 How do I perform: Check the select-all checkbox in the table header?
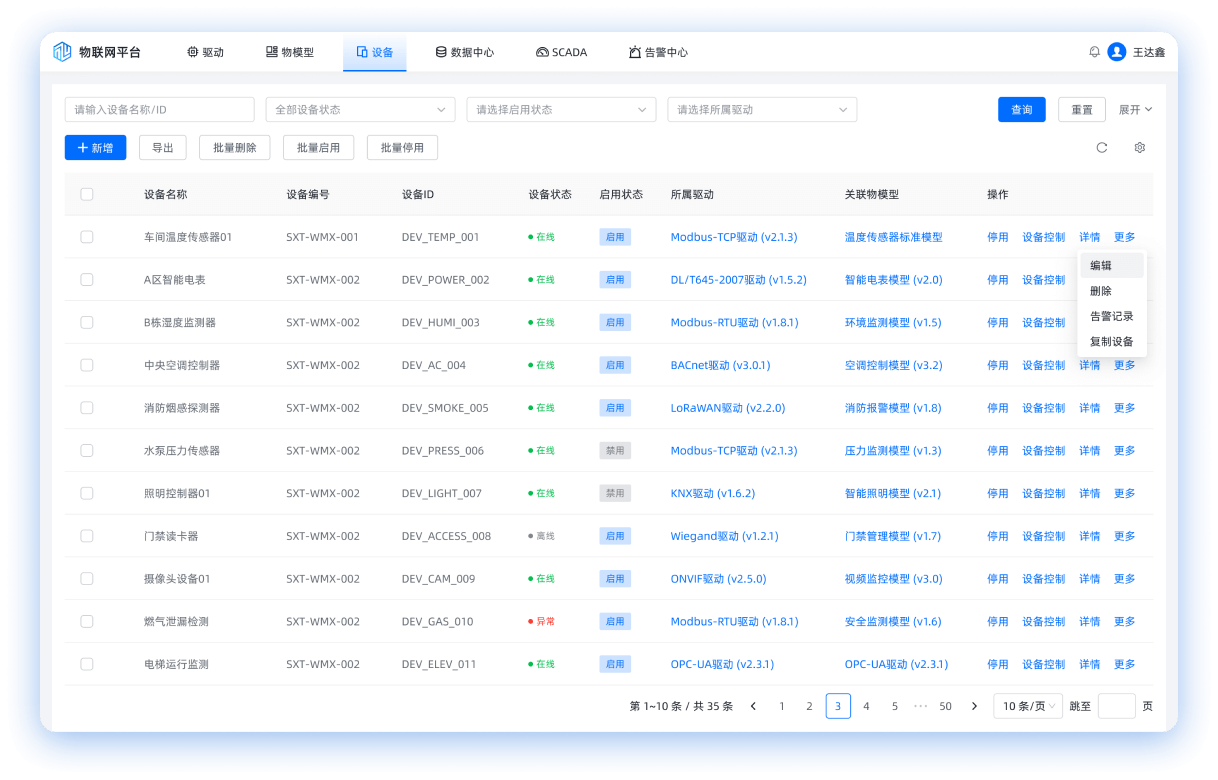click(x=86, y=194)
